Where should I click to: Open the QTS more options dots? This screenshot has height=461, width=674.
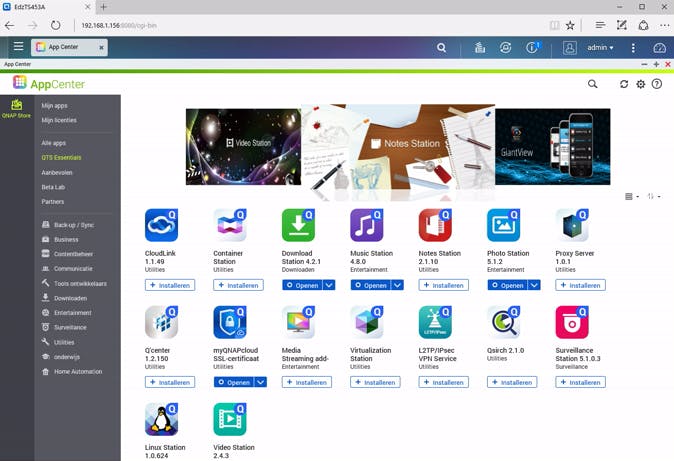click(x=633, y=47)
